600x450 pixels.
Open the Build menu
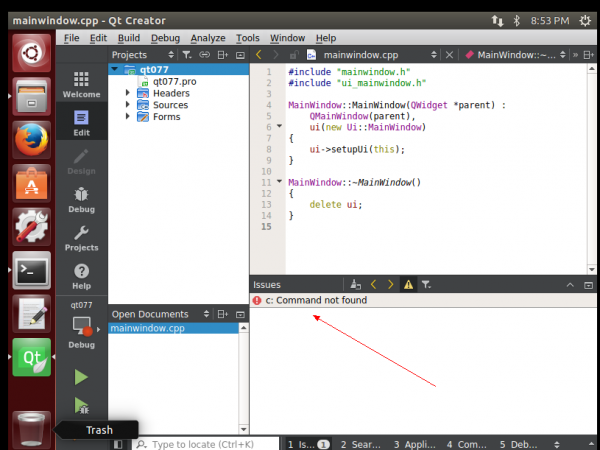128,37
